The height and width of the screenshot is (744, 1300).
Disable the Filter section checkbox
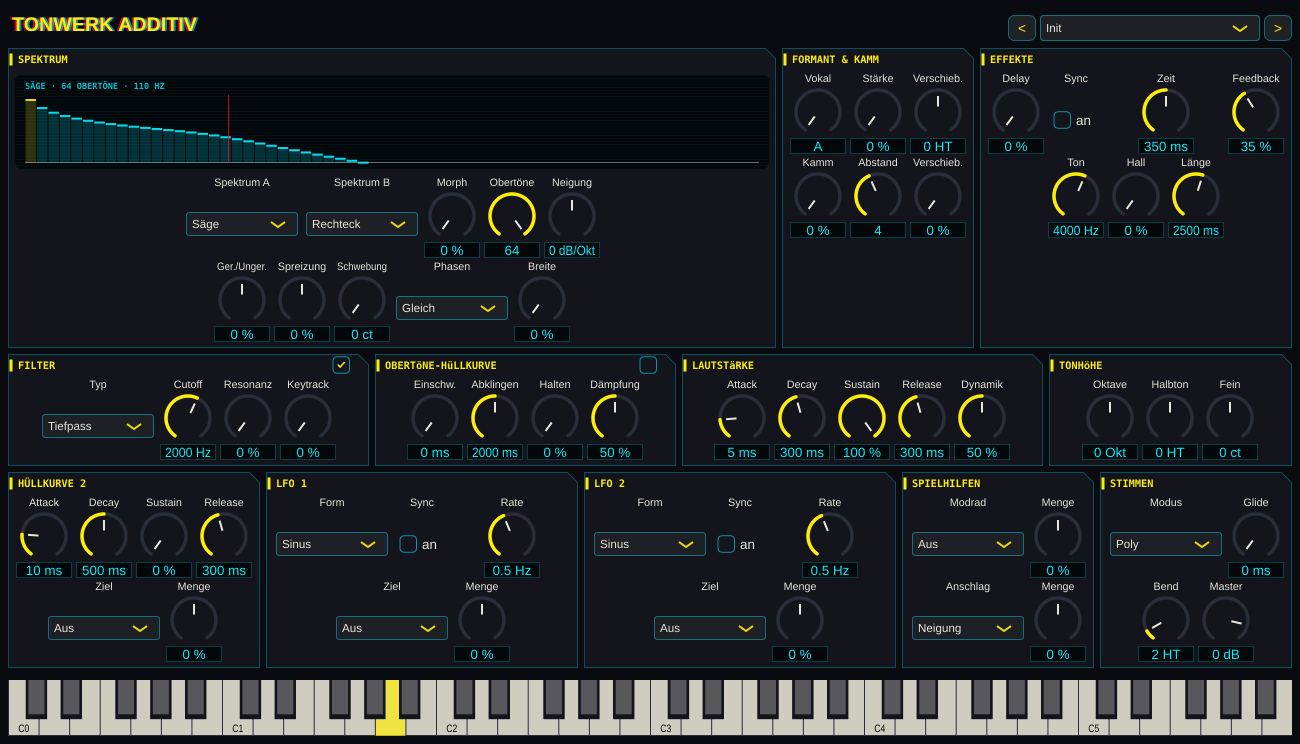click(341, 365)
